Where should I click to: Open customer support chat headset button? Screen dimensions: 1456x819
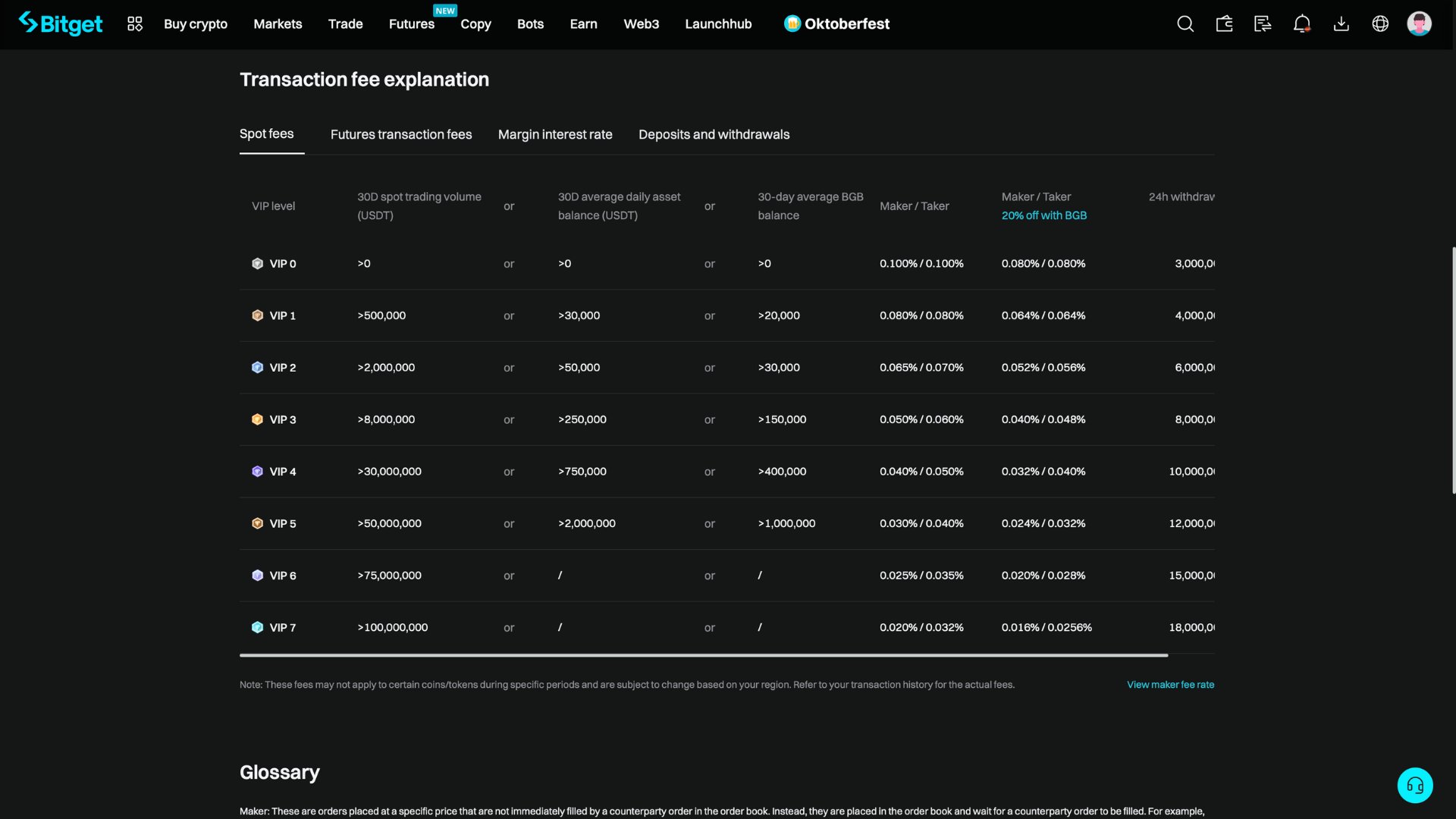tap(1414, 785)
